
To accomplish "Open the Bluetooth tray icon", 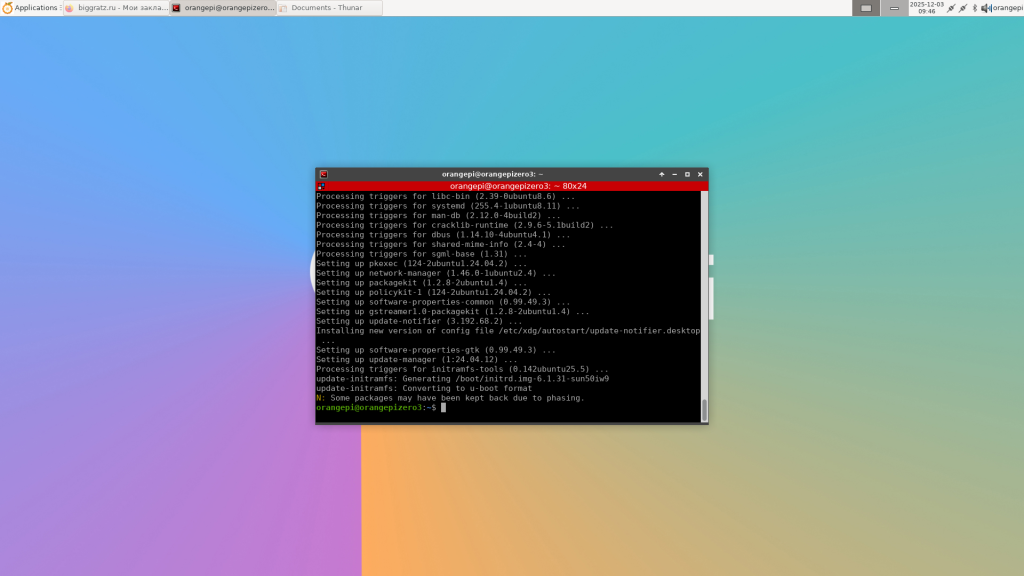I will coord(975,8).
